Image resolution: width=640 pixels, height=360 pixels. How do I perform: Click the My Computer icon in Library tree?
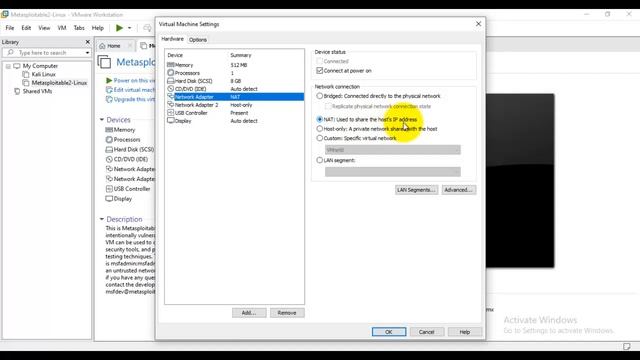(17, 66)
